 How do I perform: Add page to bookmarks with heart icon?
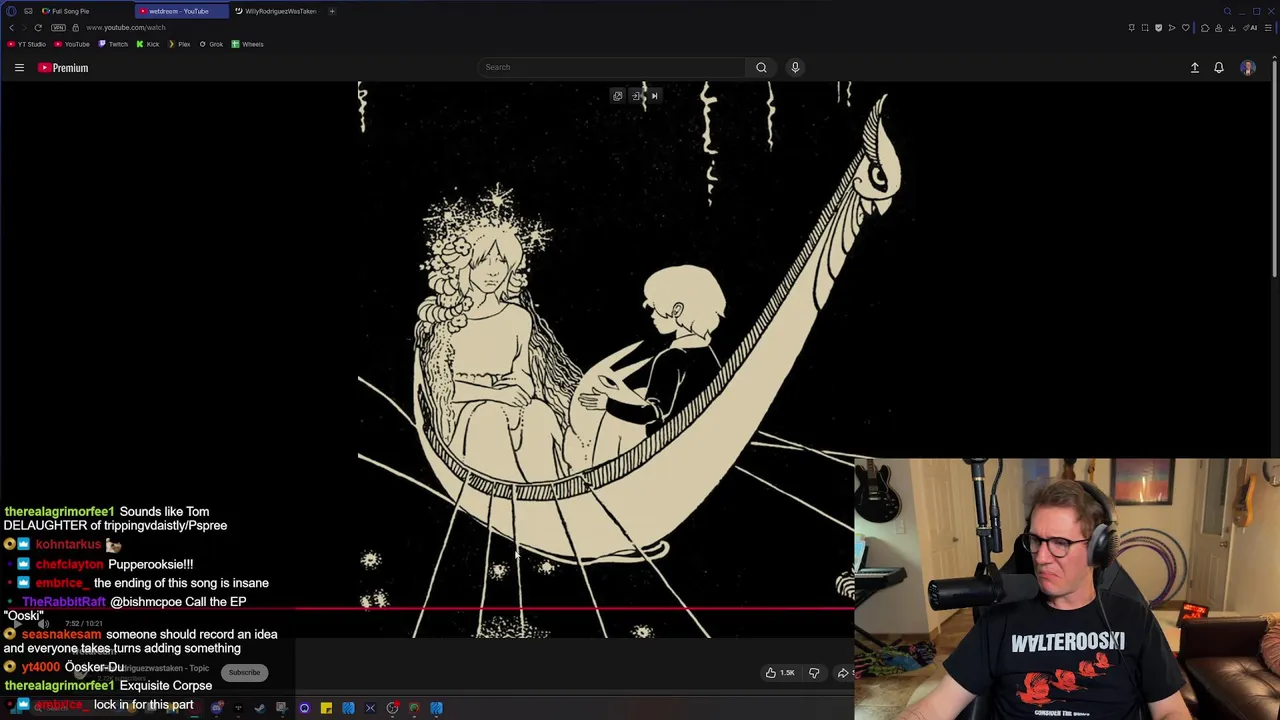[1186, 28]
